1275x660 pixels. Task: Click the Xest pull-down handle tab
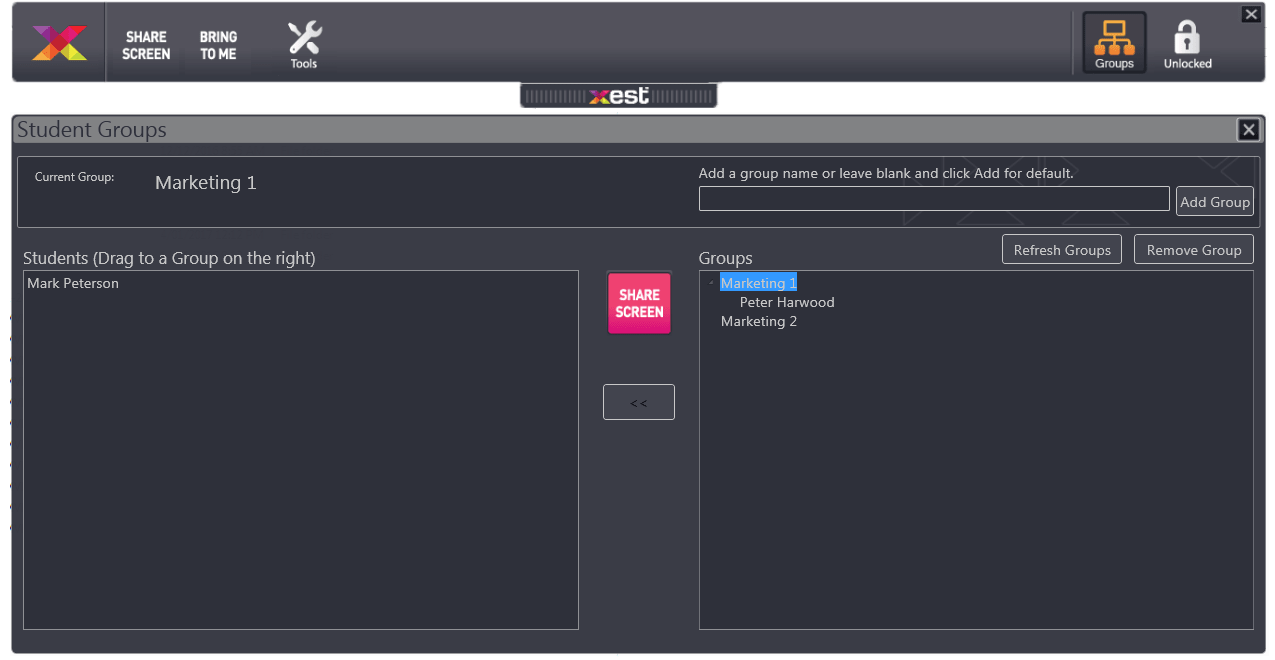point(619,96)
